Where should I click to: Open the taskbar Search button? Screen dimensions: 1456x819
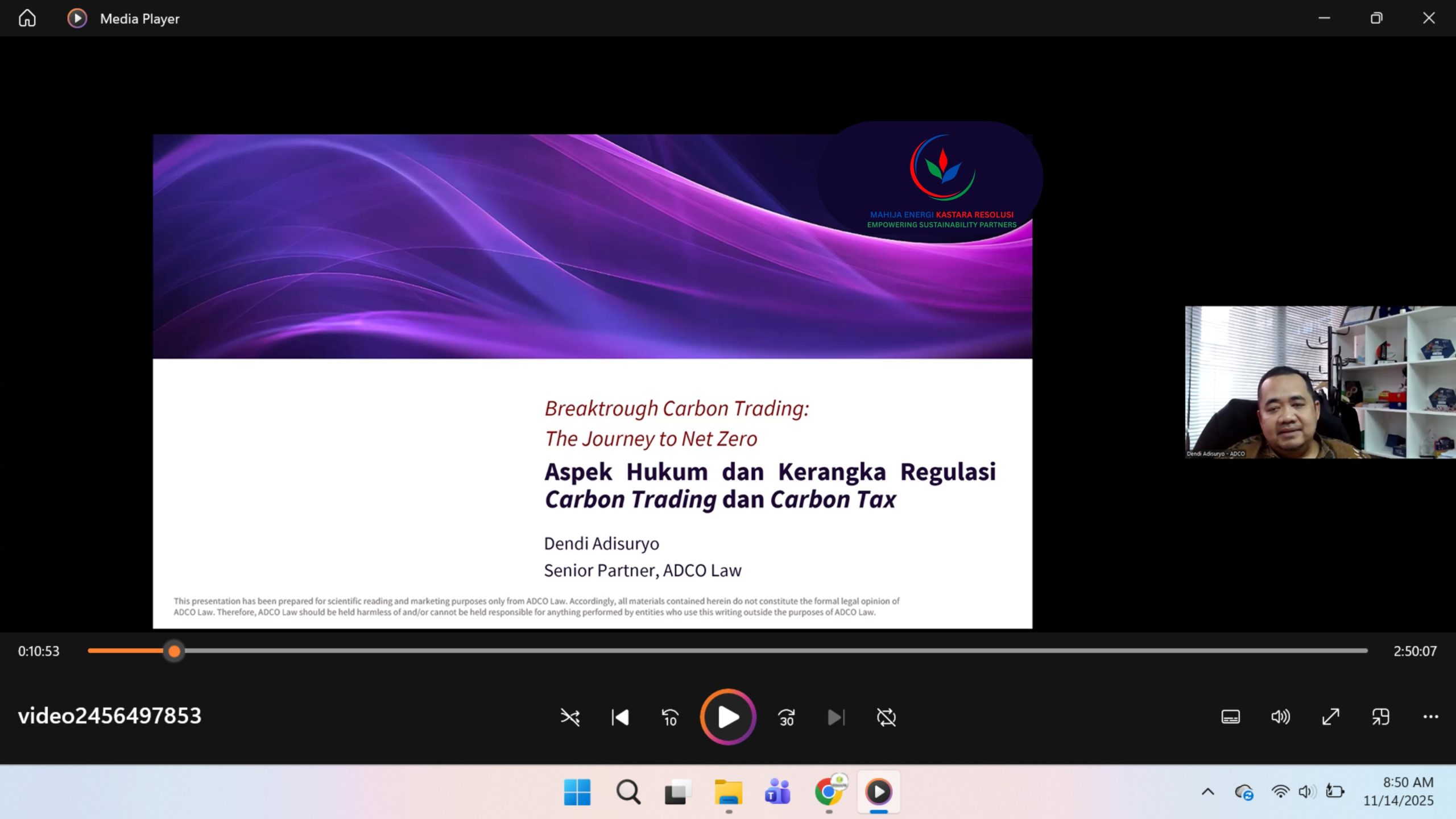(x=627, y=792)
